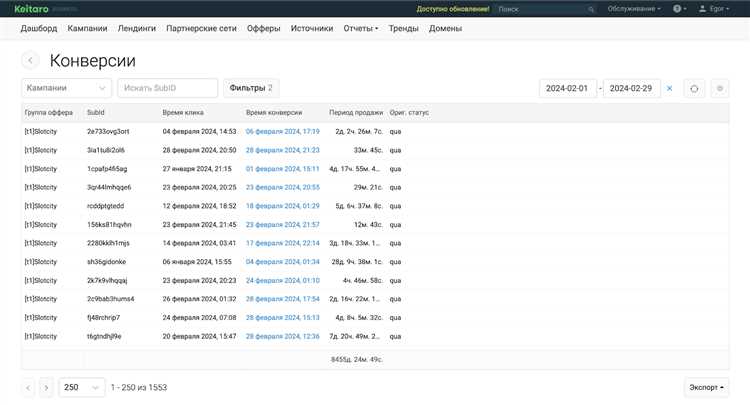Clear the date range with X
Viewport: 750px width, 405px height.
coord(670,88)
